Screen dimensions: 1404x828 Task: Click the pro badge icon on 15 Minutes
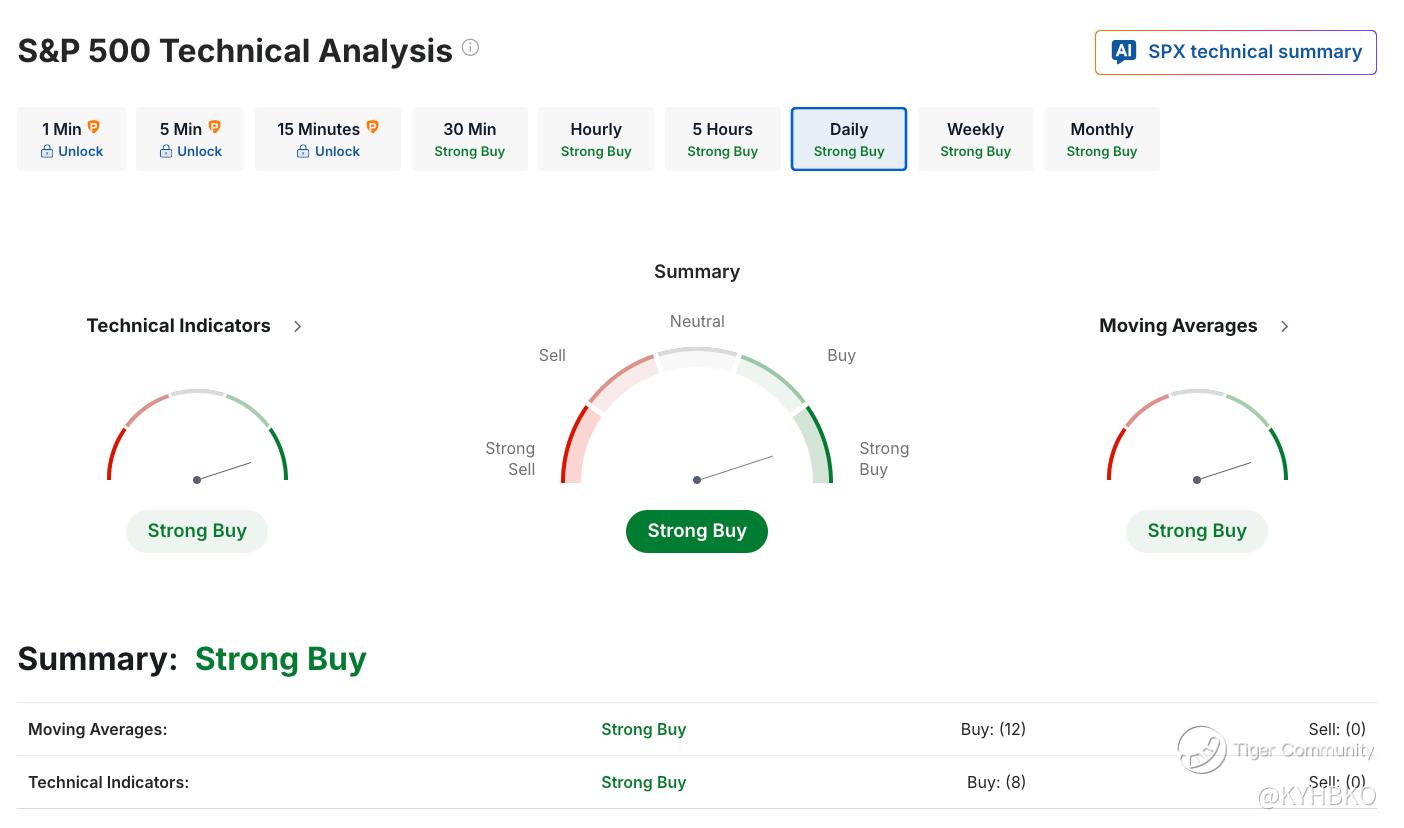point(372,127)
